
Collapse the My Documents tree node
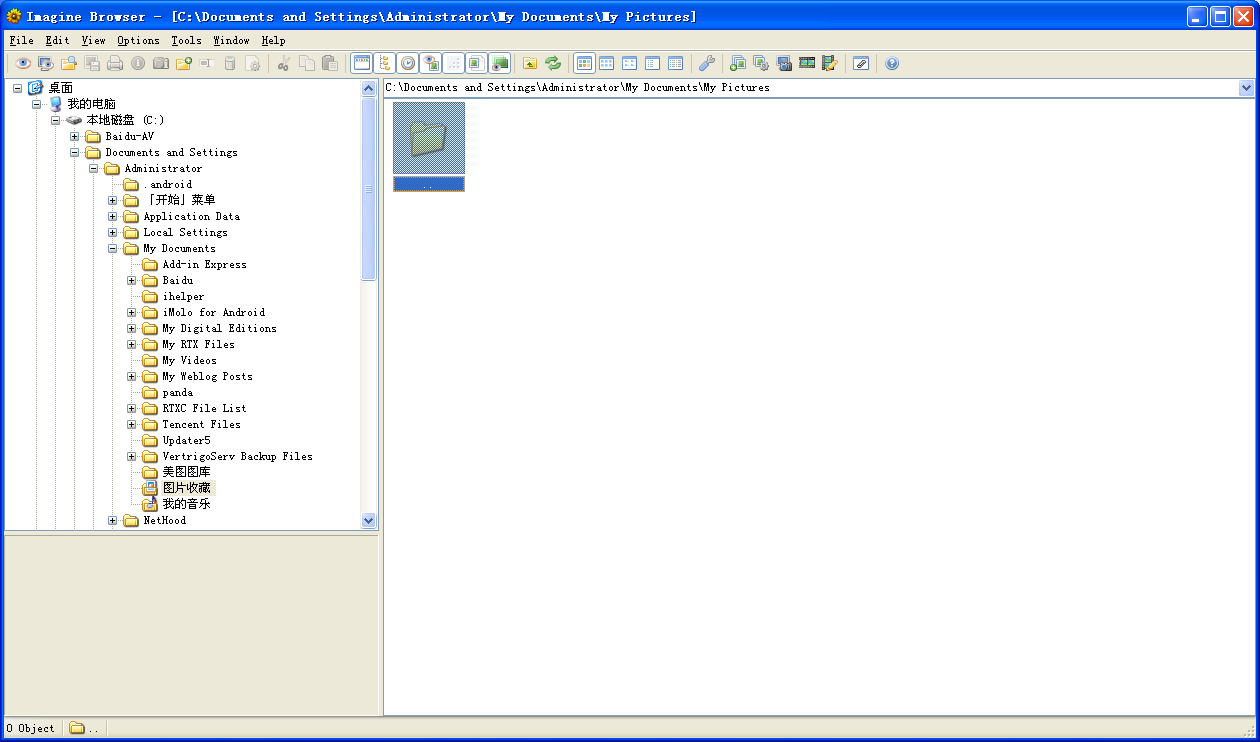pyautogui.click(x=113, y=249)
